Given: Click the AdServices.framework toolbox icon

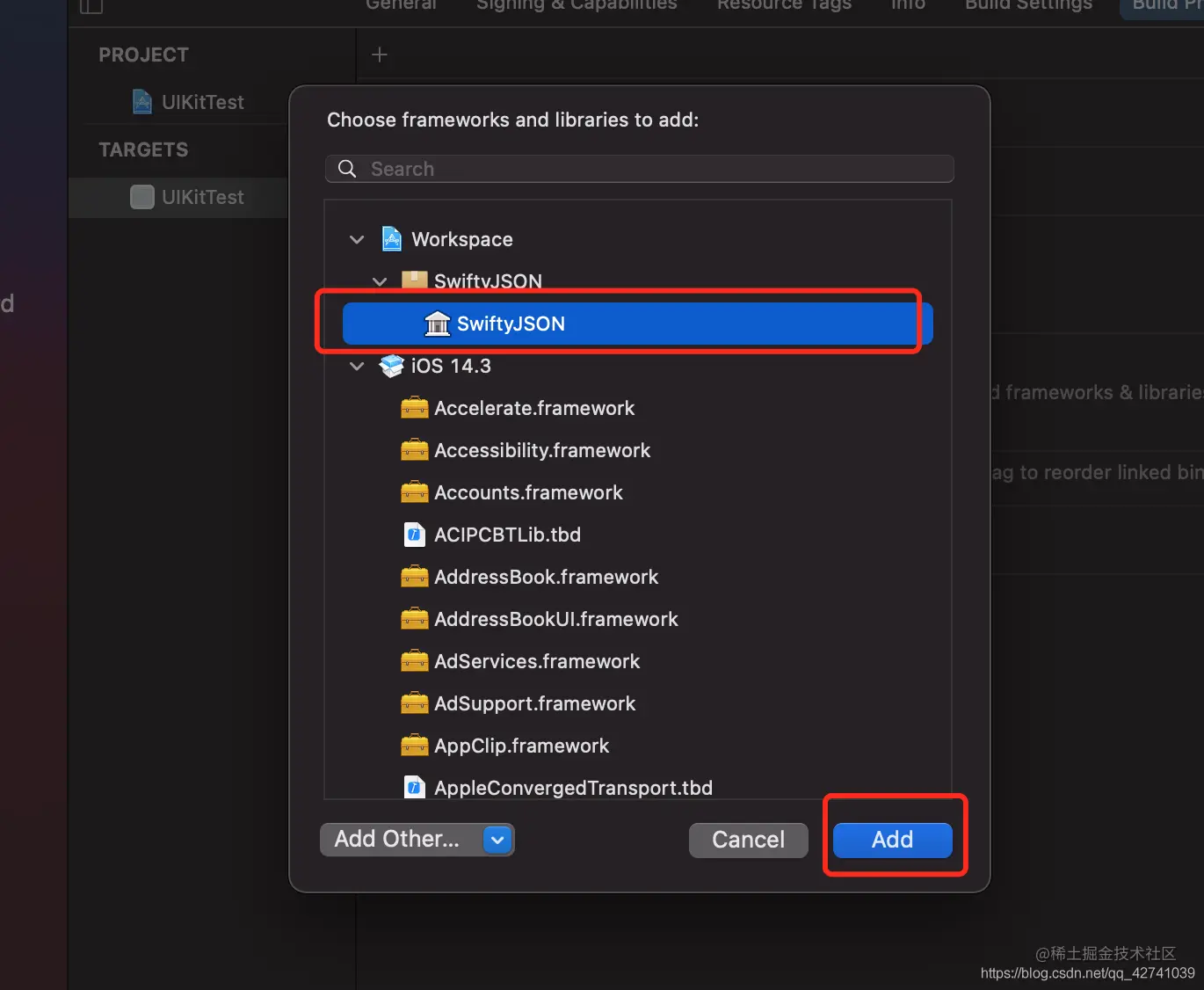Looking at the screenshot, I should pos(414,661).
